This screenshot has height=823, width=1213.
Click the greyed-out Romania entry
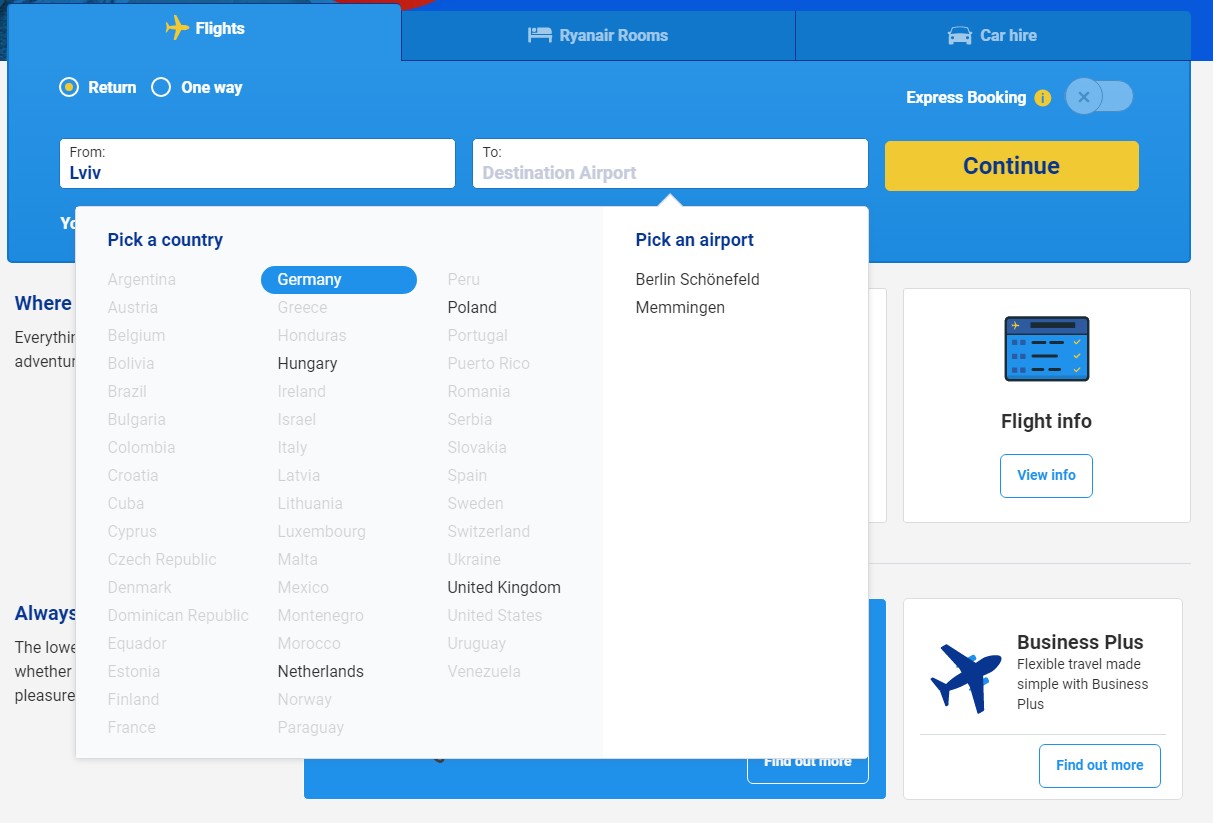click(x=479, y=392)
